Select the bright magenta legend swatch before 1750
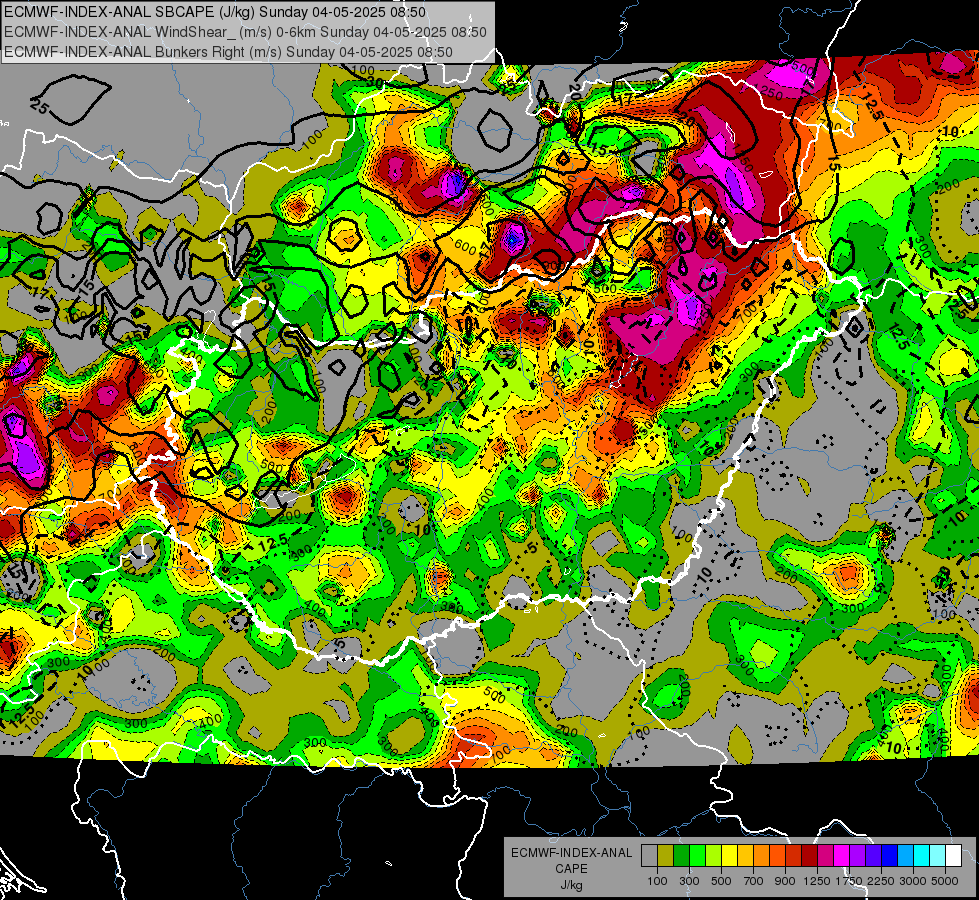Image resolution: width=979 pixels, height=900 pixels. click(842, 855)
